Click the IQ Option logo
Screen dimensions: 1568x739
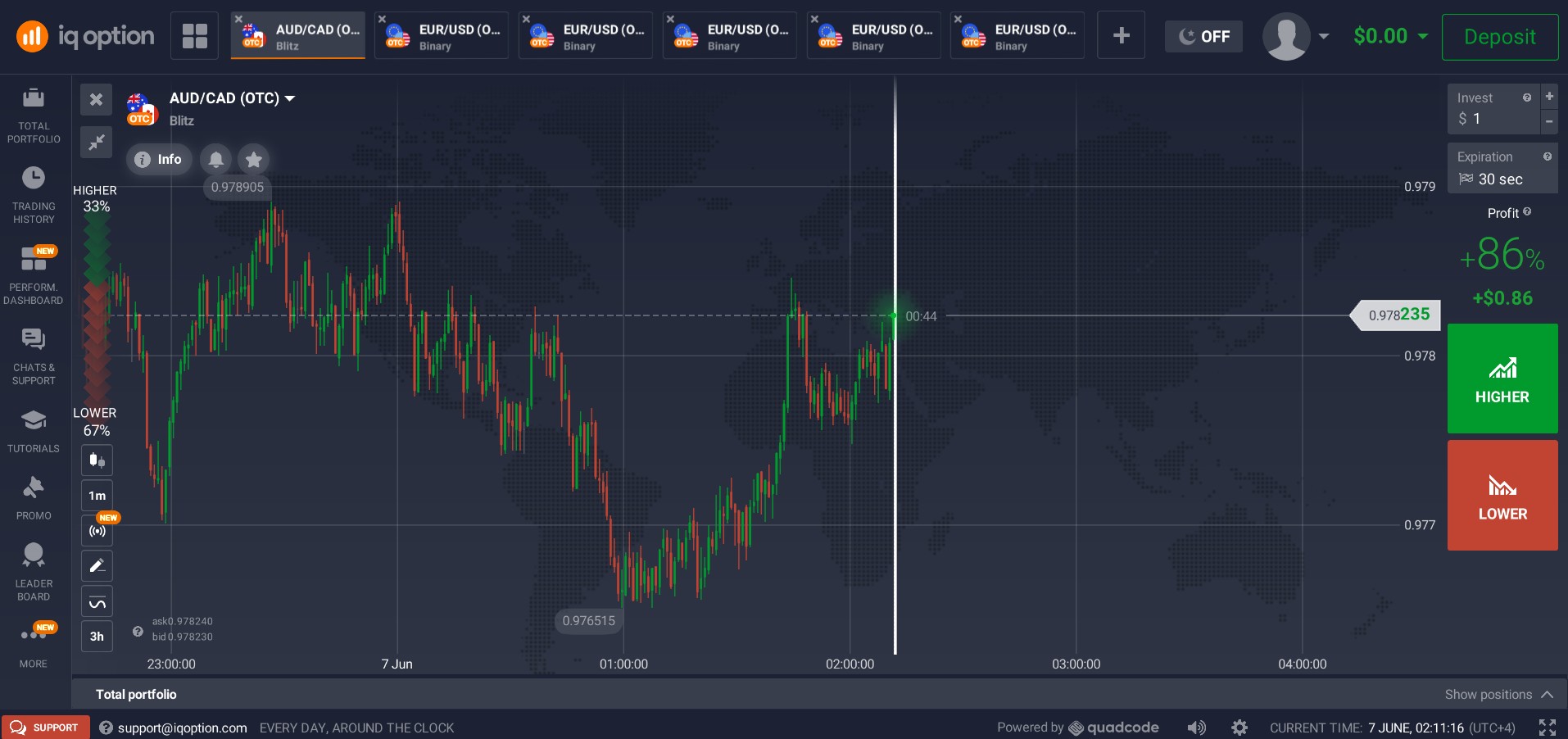(x=85, y=36)
